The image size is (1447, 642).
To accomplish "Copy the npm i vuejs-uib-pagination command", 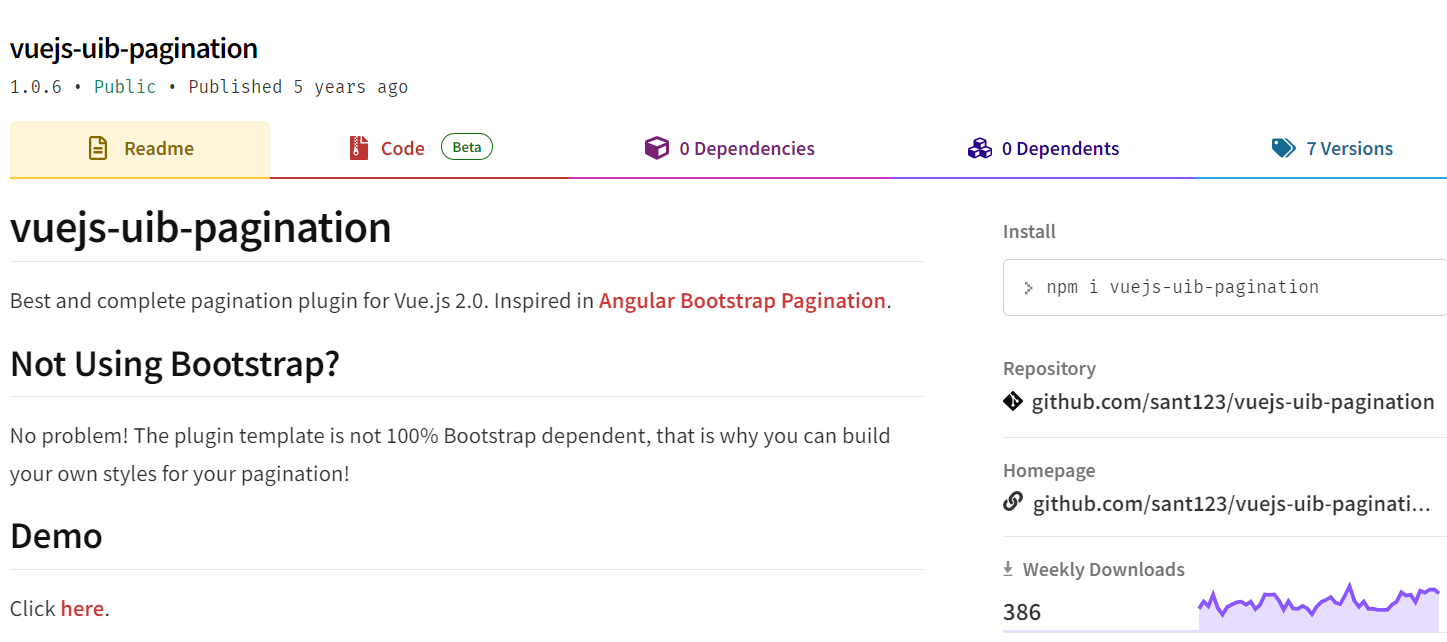I will pyautogui.click(x=1182, y=288).
